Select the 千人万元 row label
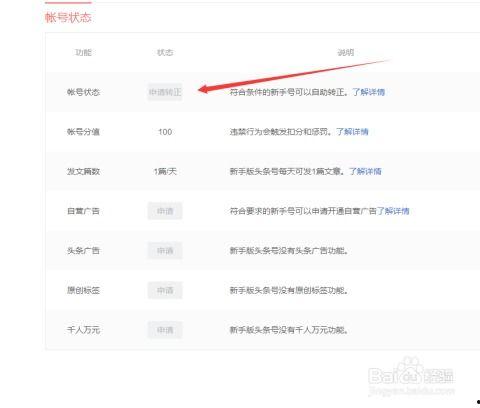The image size is (480, 408). tap(83, 330)
